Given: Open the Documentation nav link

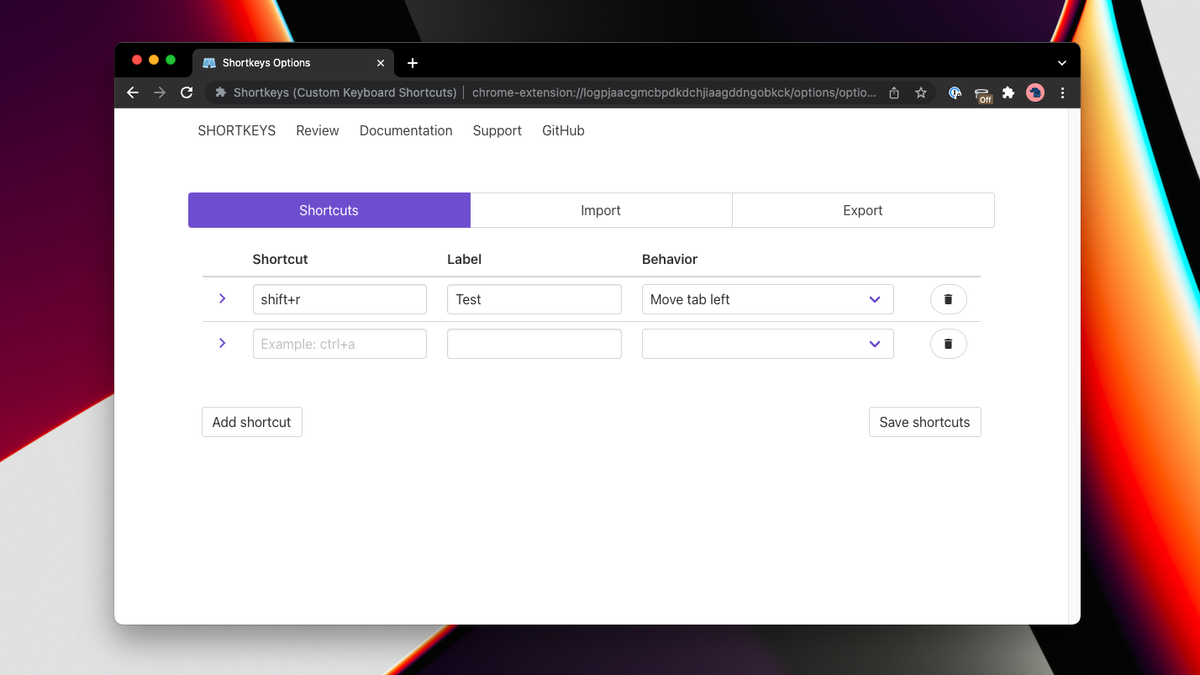Looking at the screenshot, I should coord(406,130).
